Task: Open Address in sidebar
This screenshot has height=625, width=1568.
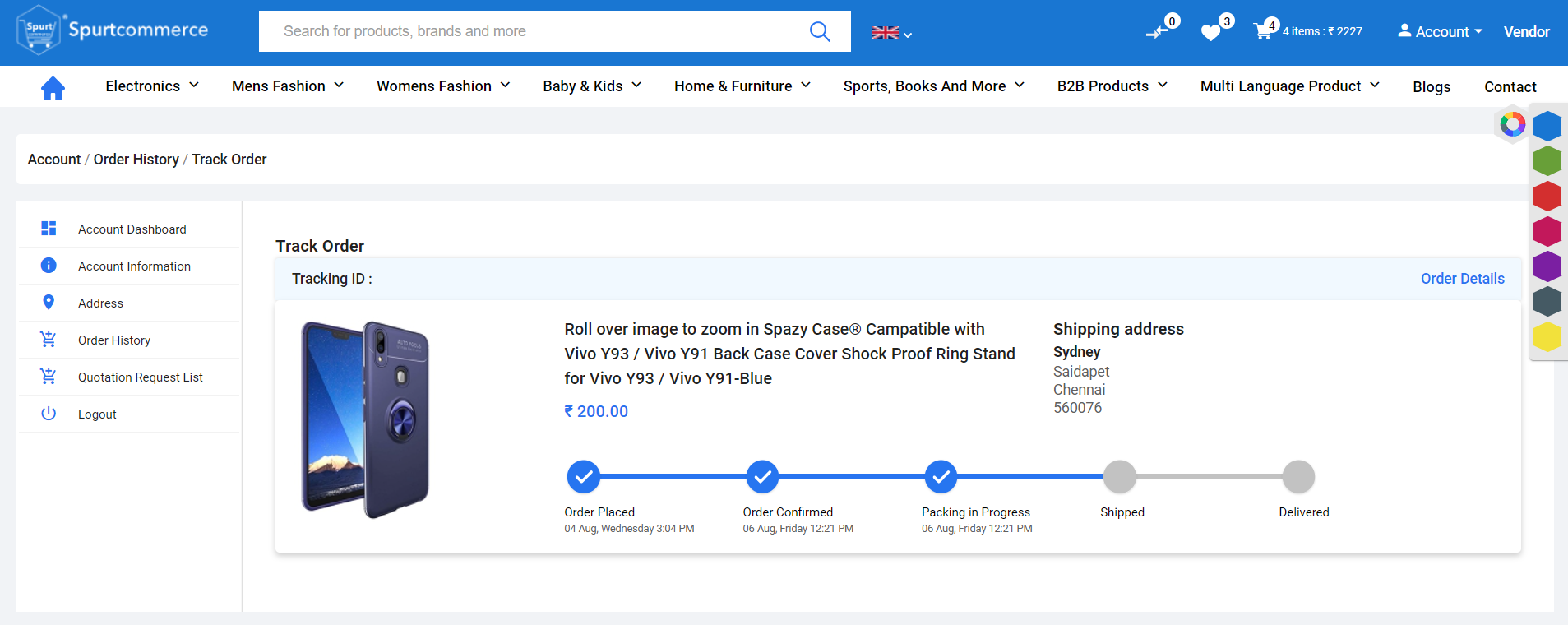Action: [x=100, y=303]
